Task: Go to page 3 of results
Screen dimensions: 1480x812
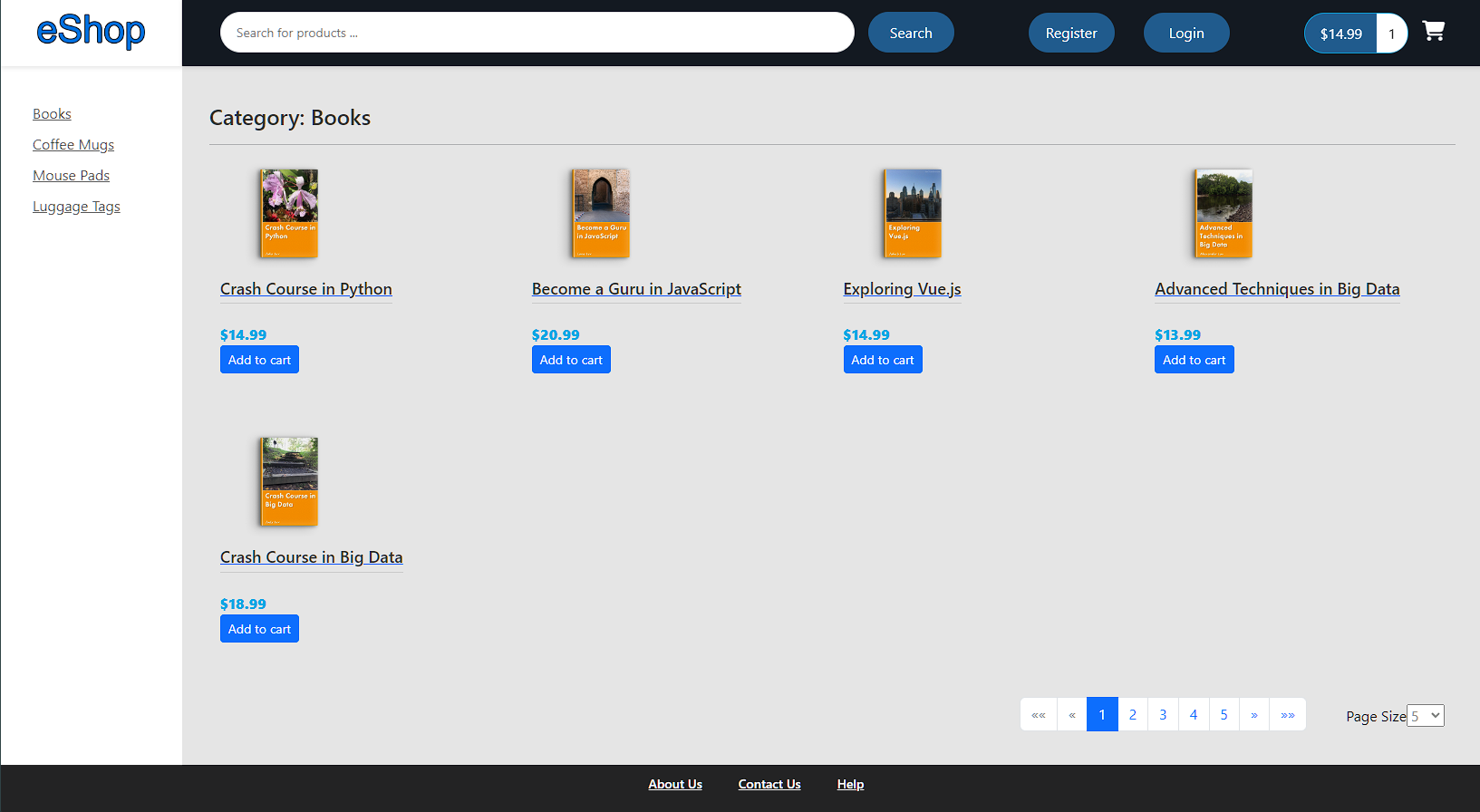Action: click(1163, 715)
